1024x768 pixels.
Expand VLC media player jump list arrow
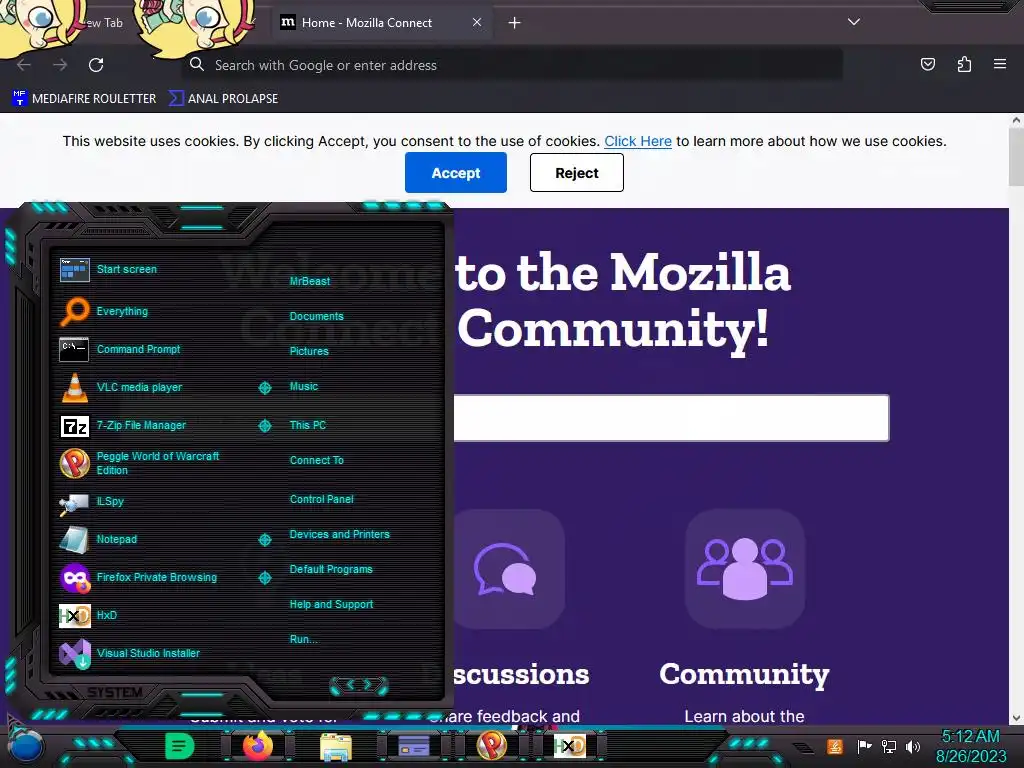[x=264, y=388]
